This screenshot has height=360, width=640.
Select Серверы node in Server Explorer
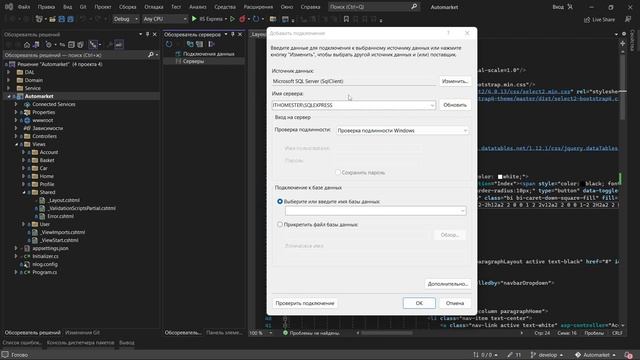click(x=193, y=61)
